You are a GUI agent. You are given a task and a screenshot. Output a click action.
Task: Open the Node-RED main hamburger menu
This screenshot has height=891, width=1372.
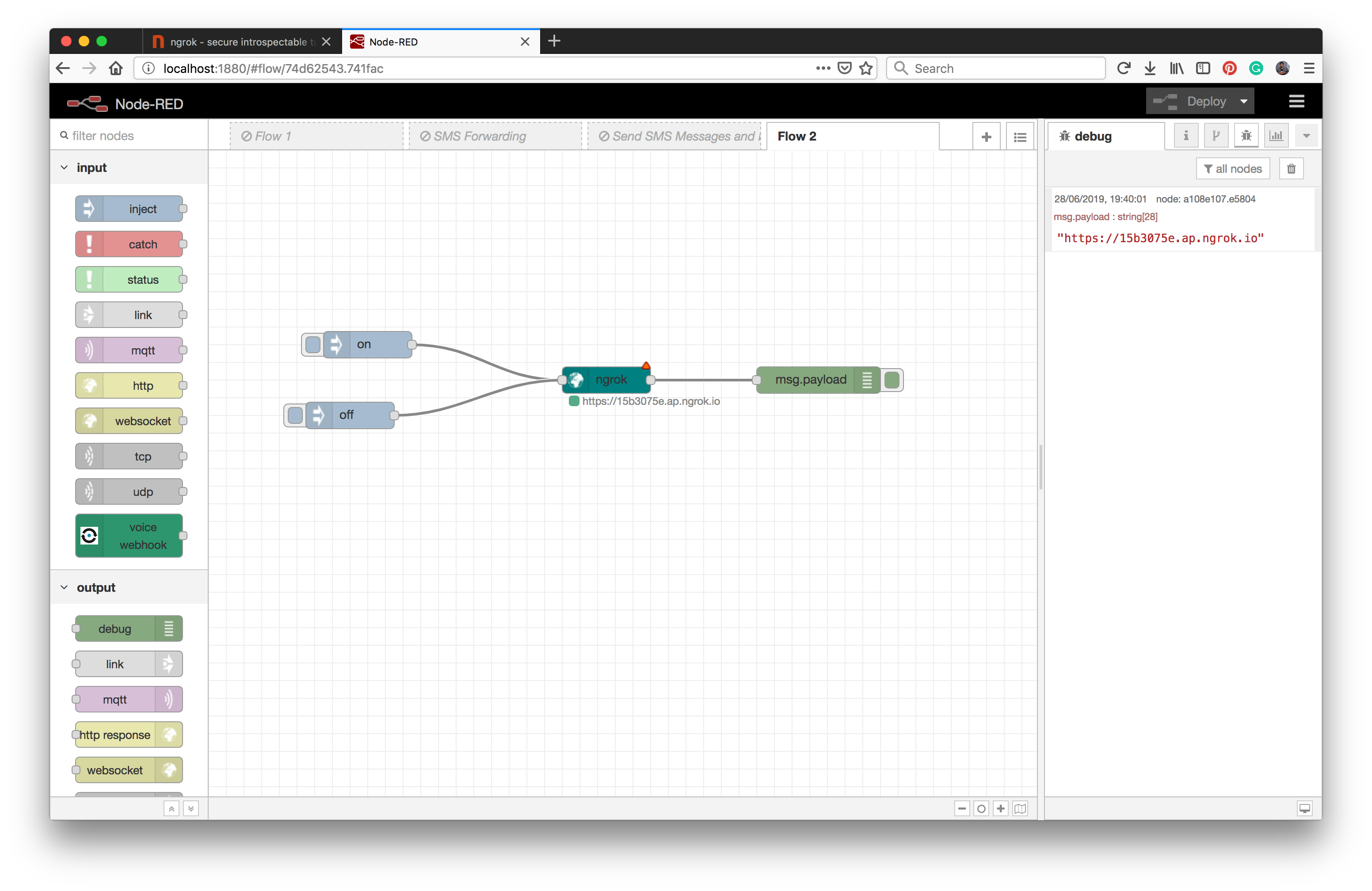[x=1296, y=102]
